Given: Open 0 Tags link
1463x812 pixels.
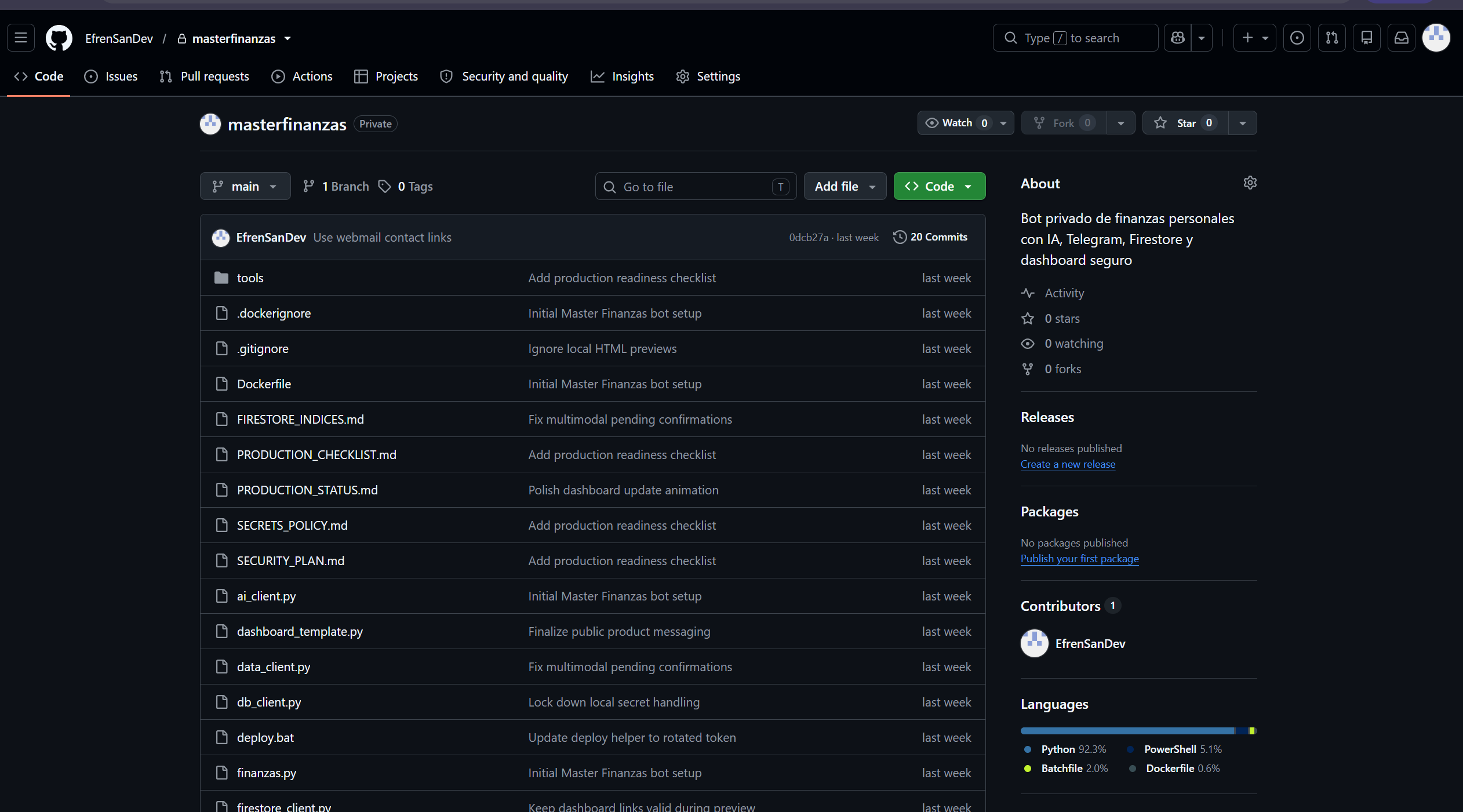Looking at the screenshot, I should pos(406,187).
